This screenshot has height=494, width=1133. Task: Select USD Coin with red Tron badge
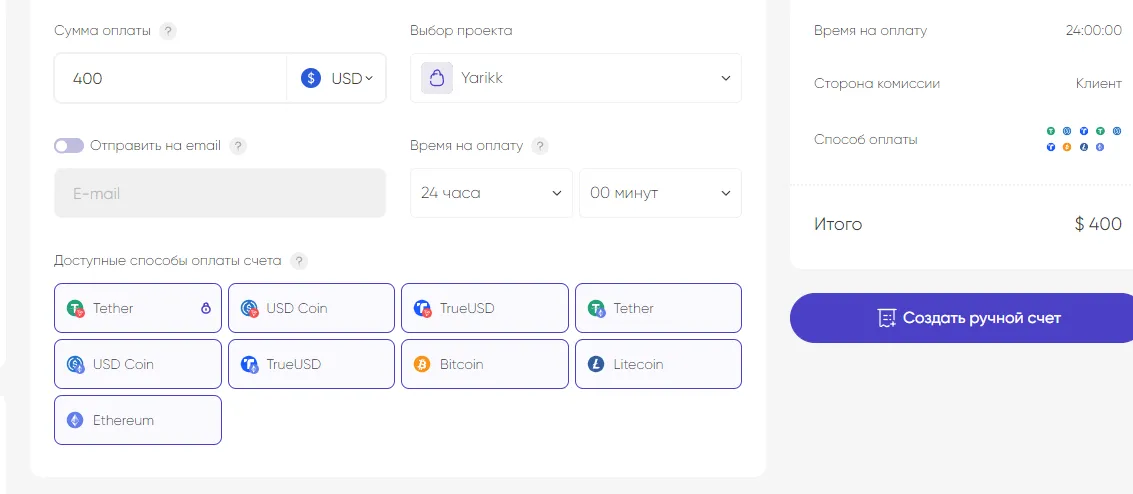click(311, 308)
